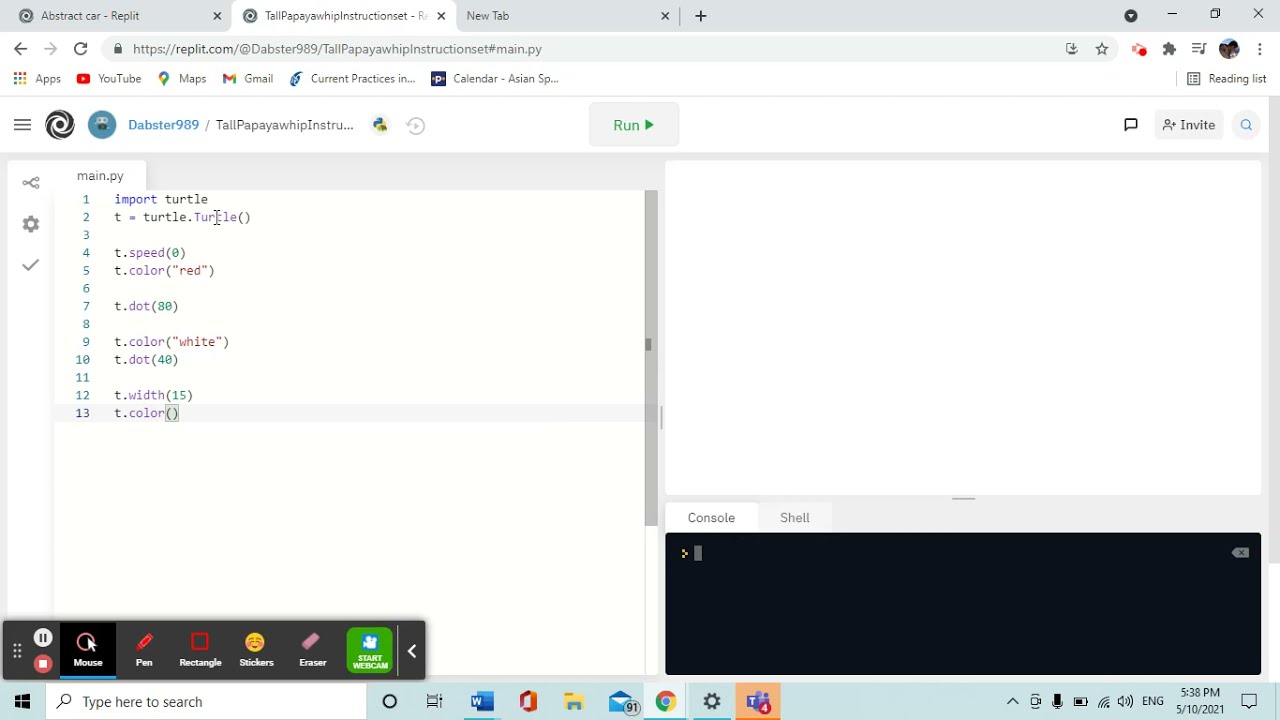Click the Windows Start button
The image size is (1280, 720).
[22, 701]
